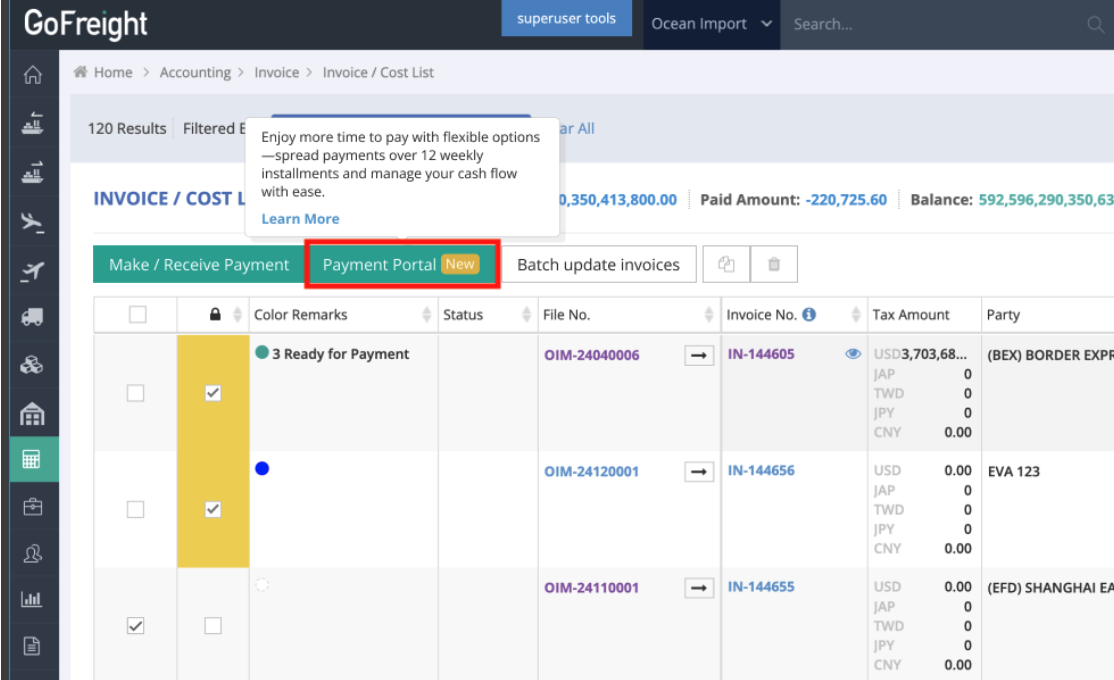Click the Learn More link in tooltip
This screenshot has width=1114, height=680.
(x=300, y=219)
